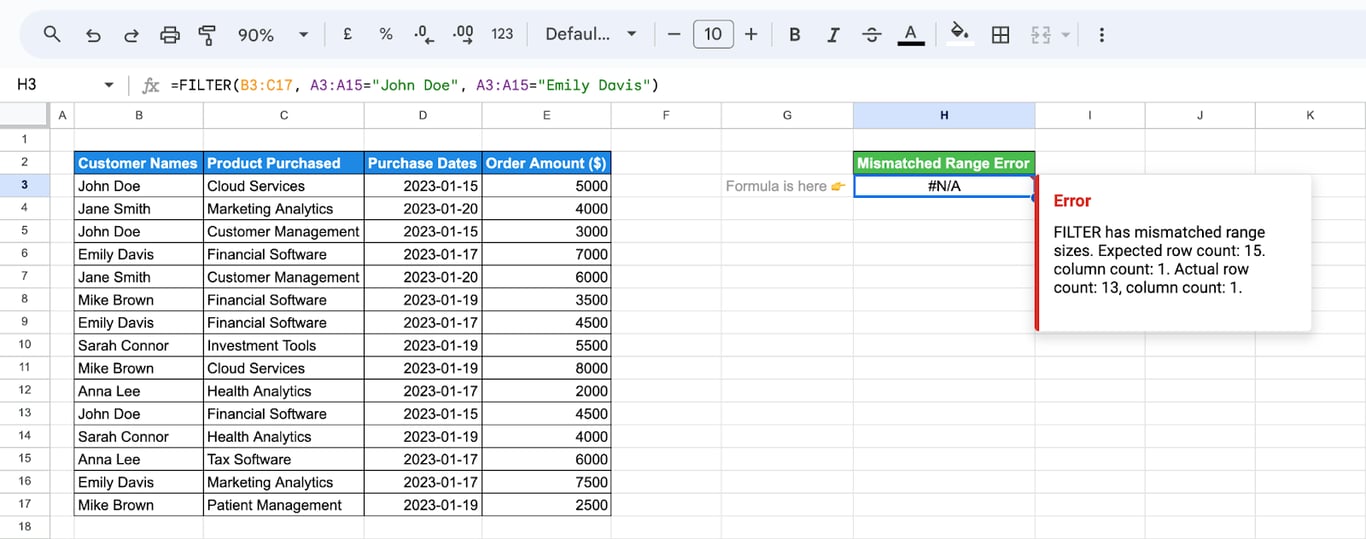1366x539 pixels.
Task: Format as percent
Action: click(x=386, y=34)
